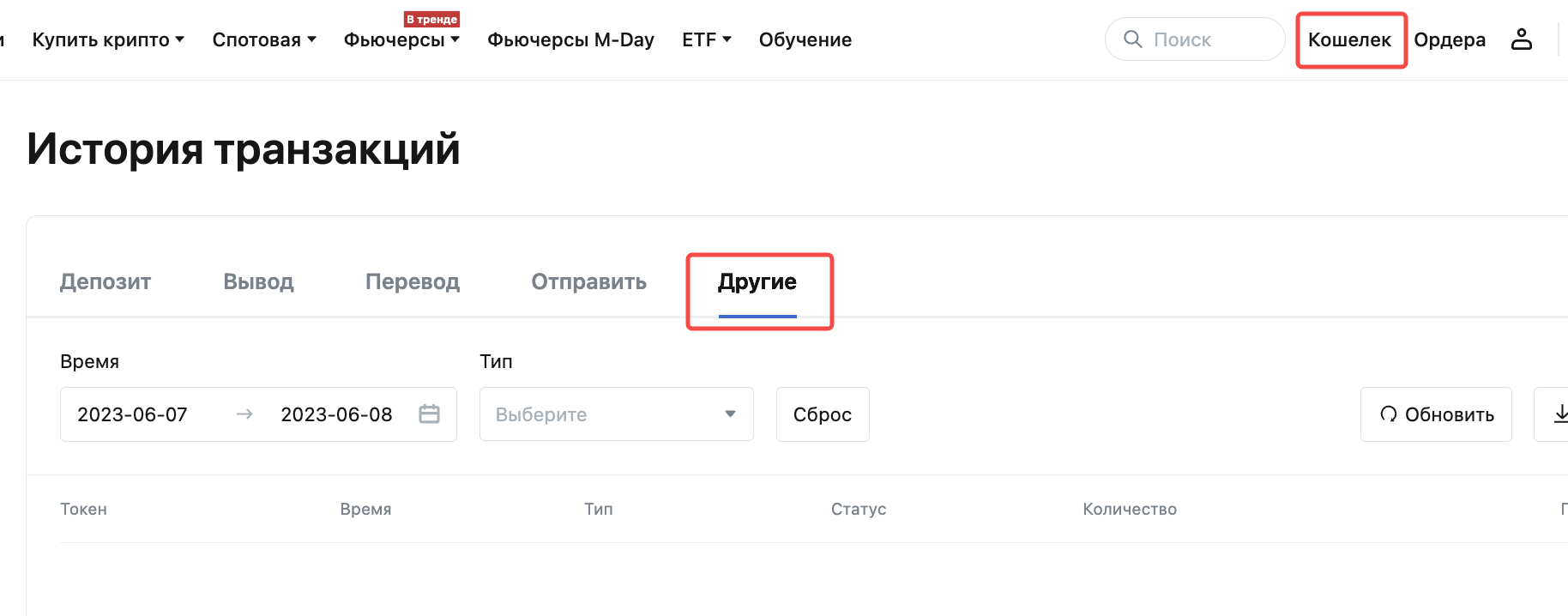This screenshot has height=616, width=1568.
Task: Click the Сброс button
Action: [822, 414]
